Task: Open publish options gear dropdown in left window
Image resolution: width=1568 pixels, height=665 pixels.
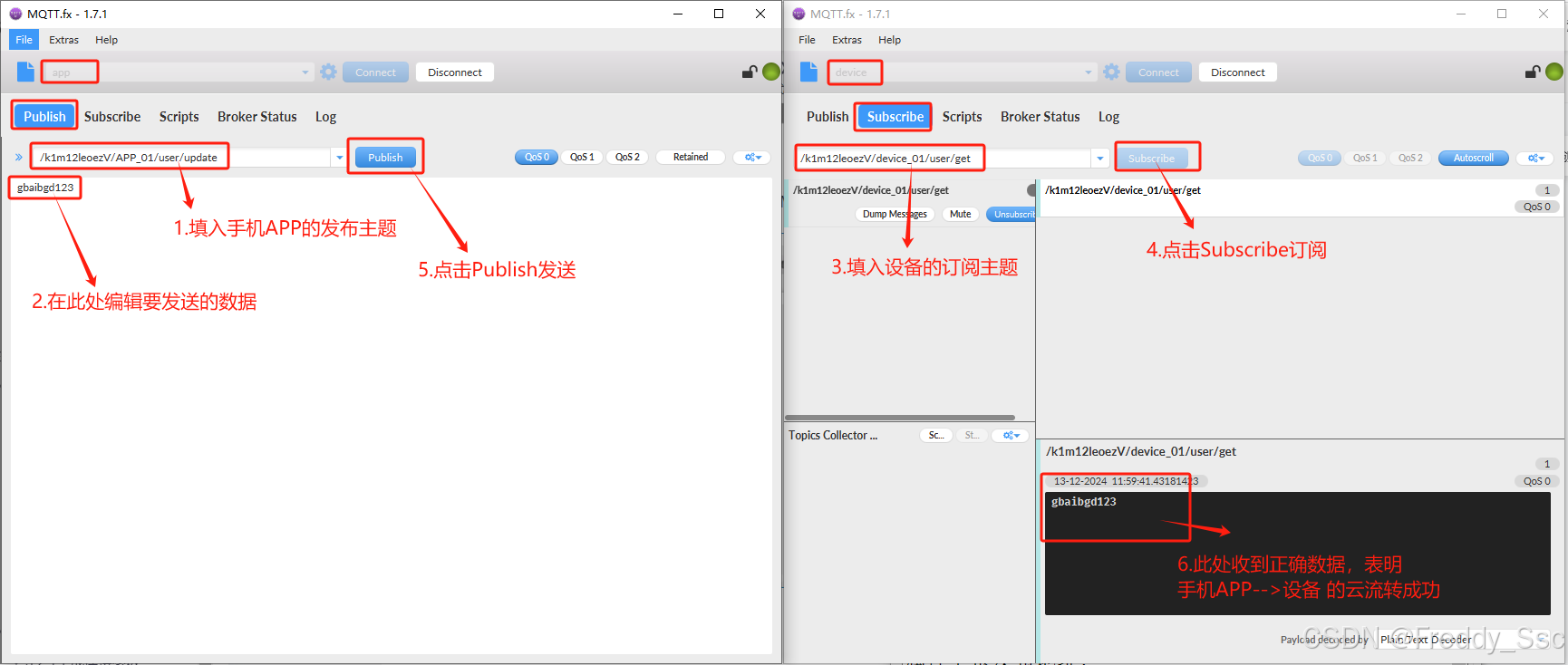Action: pyautogui.click(x=753, y=157)
